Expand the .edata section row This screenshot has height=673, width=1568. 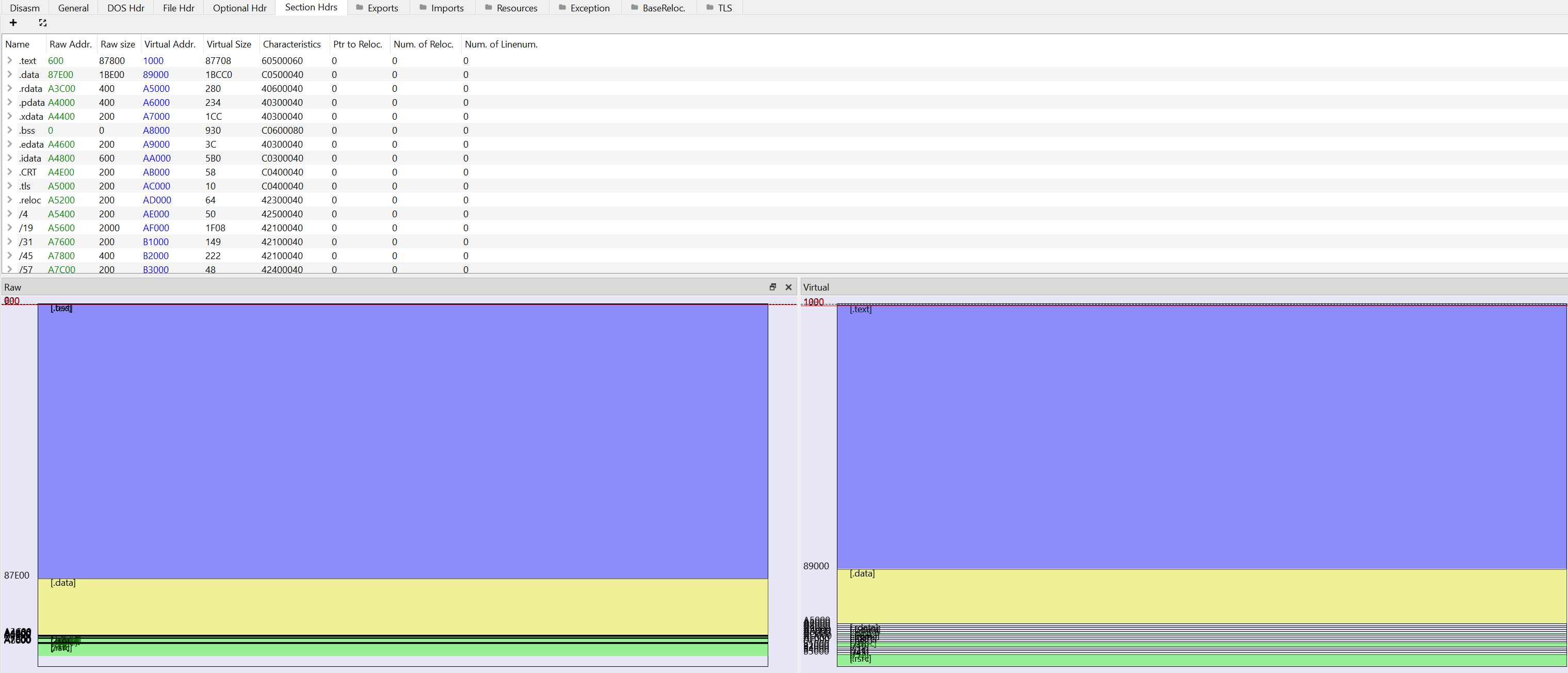pyautogui.click(x=10, y=145)
